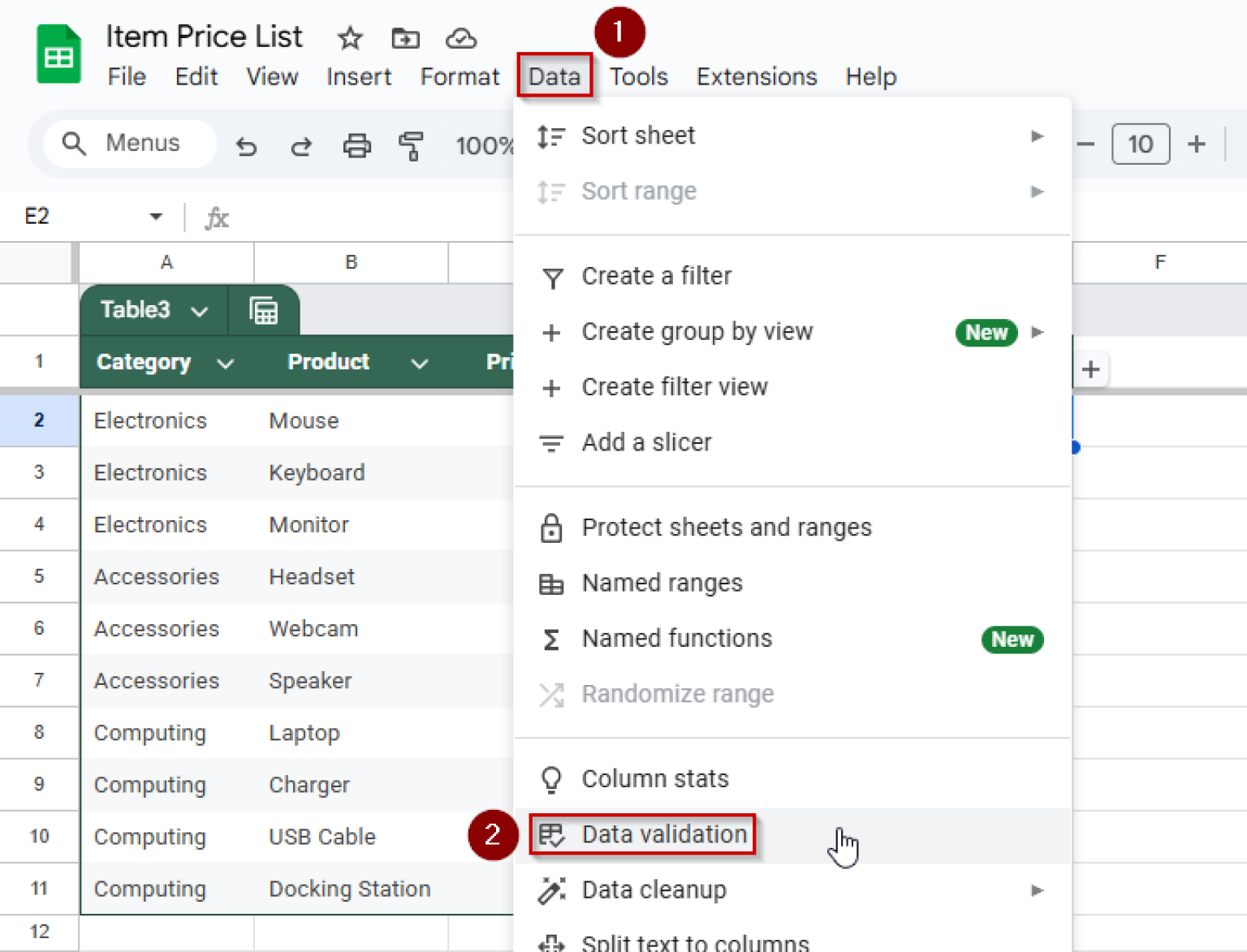Screen dimensions: 1247x952
Task: Star the Item Price List spreadsheet
Action: (349, 38)
